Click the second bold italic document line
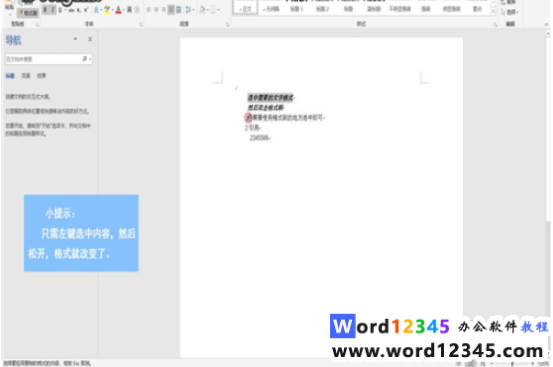Image resolution: width=553 pixels, height=367 pixels. click(x=266, y=108)
